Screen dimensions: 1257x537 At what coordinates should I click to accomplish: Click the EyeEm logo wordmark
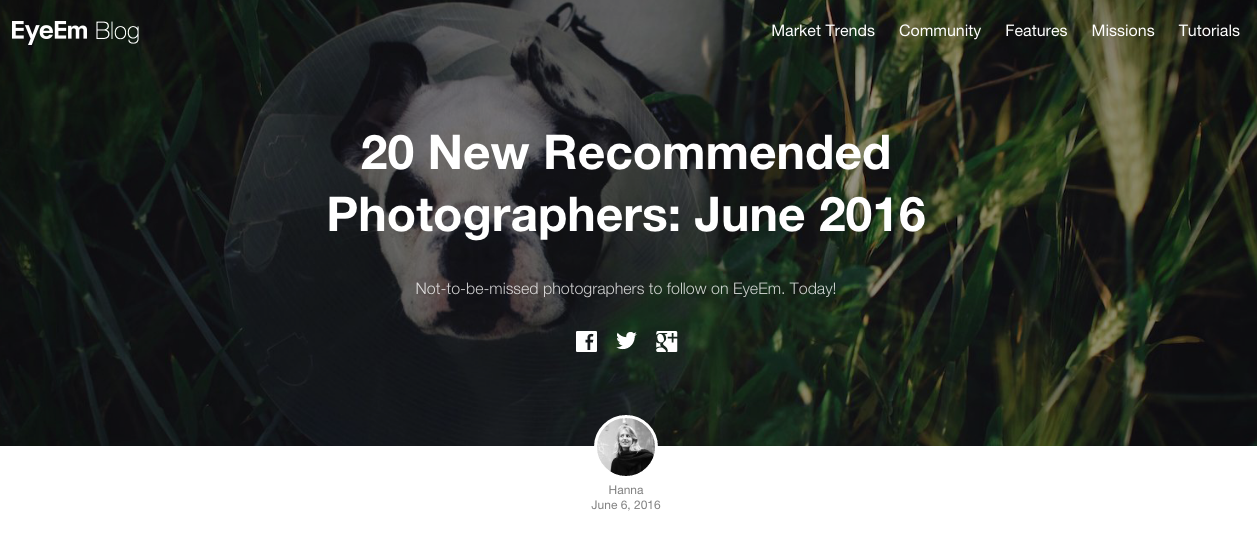(x=49, y=32)
